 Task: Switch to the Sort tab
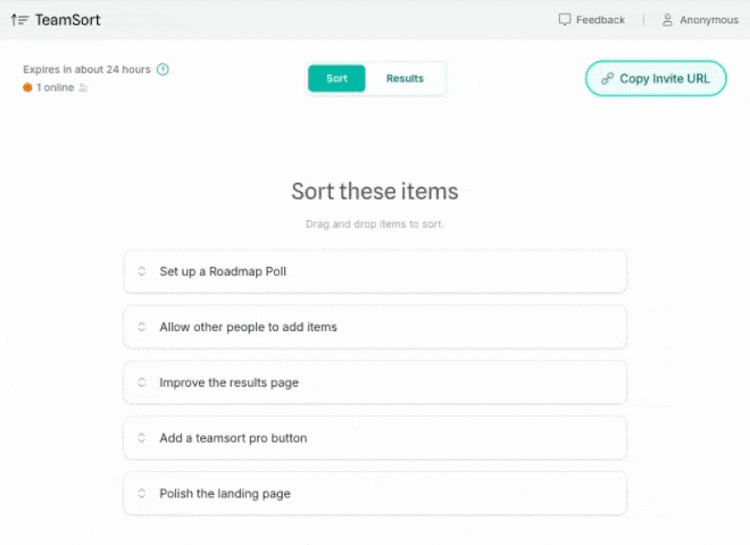click(337, 79)
